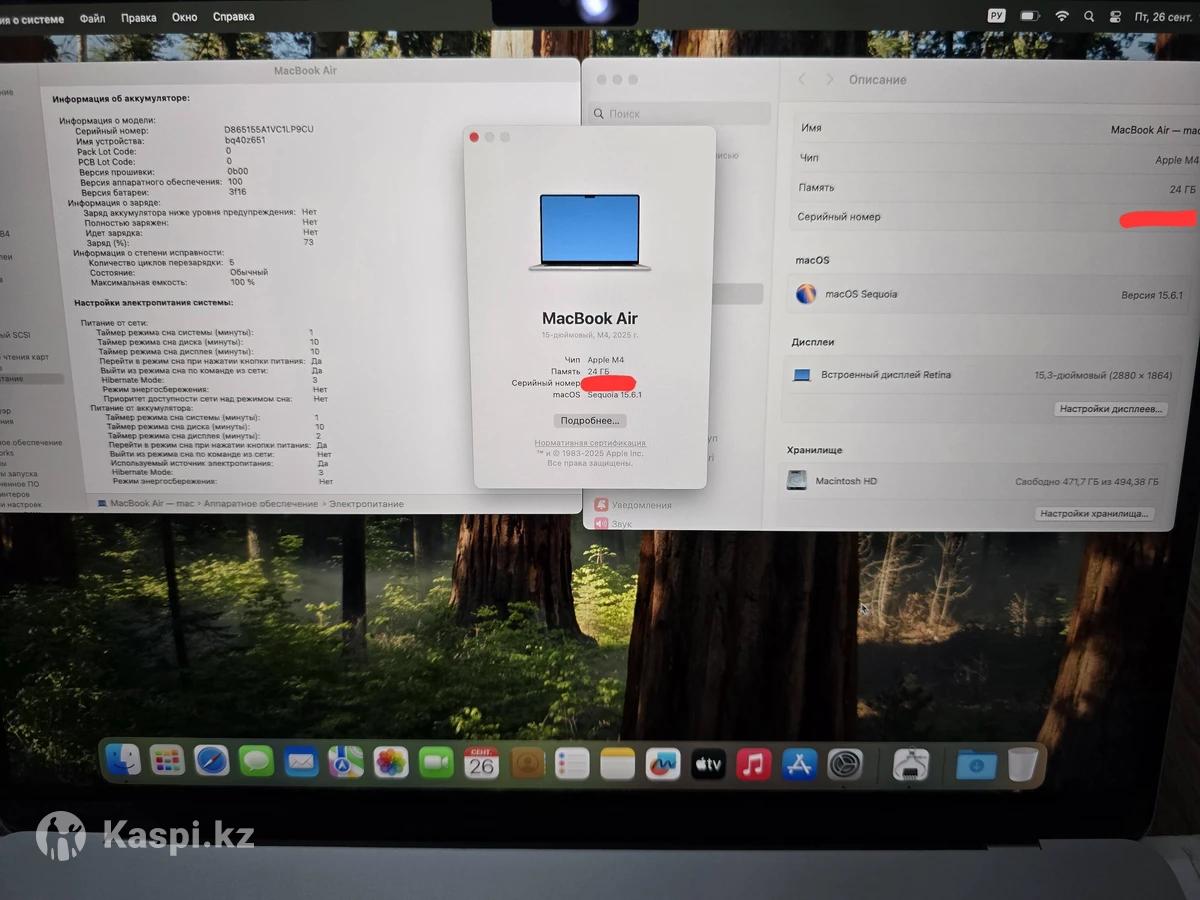The image size is (1200, 900).
Task: Open the Нормативная сертификация link
Action: pyautogui.click(x=590, y=443)
